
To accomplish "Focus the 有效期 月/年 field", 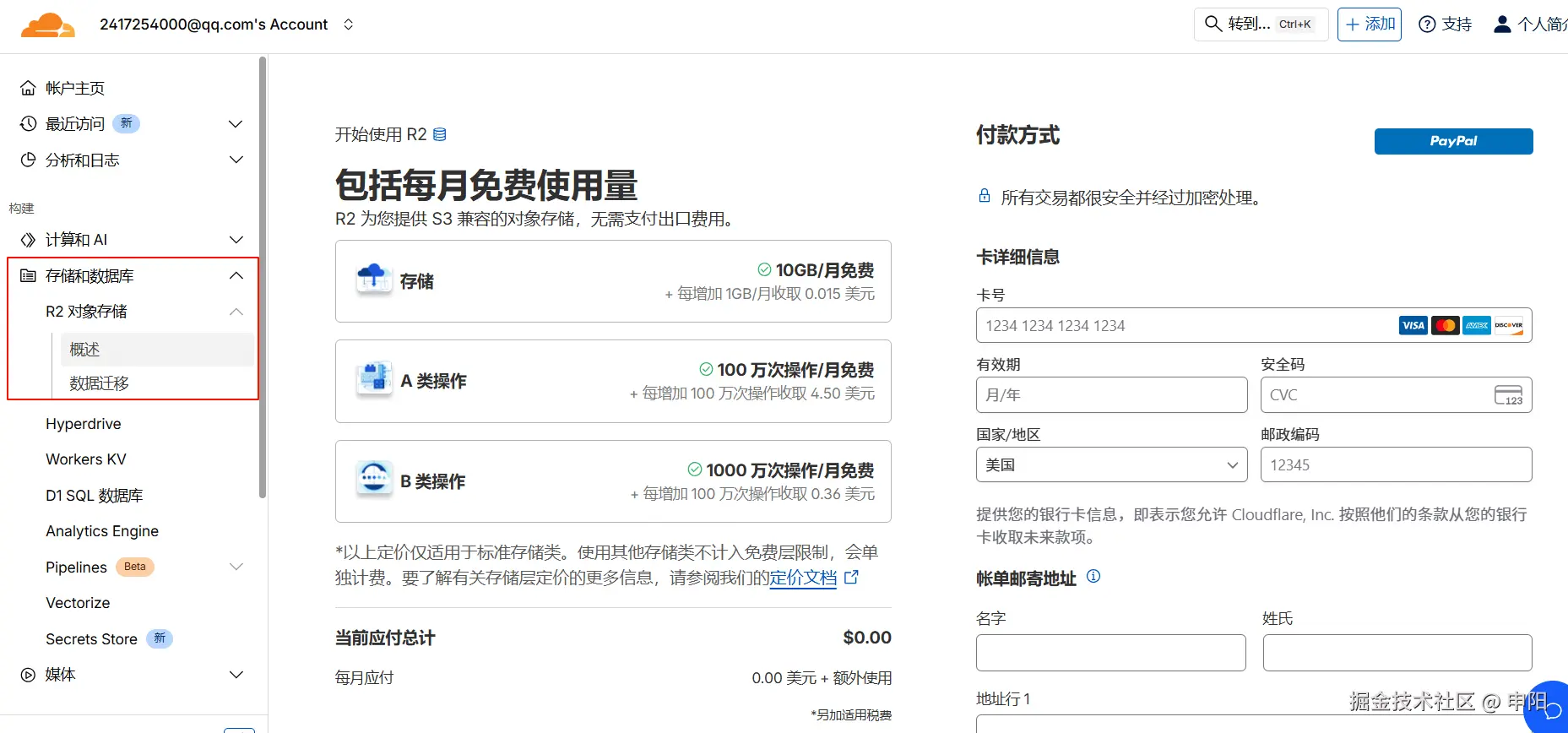I will pyautogui.click(x=1111, y=394).
